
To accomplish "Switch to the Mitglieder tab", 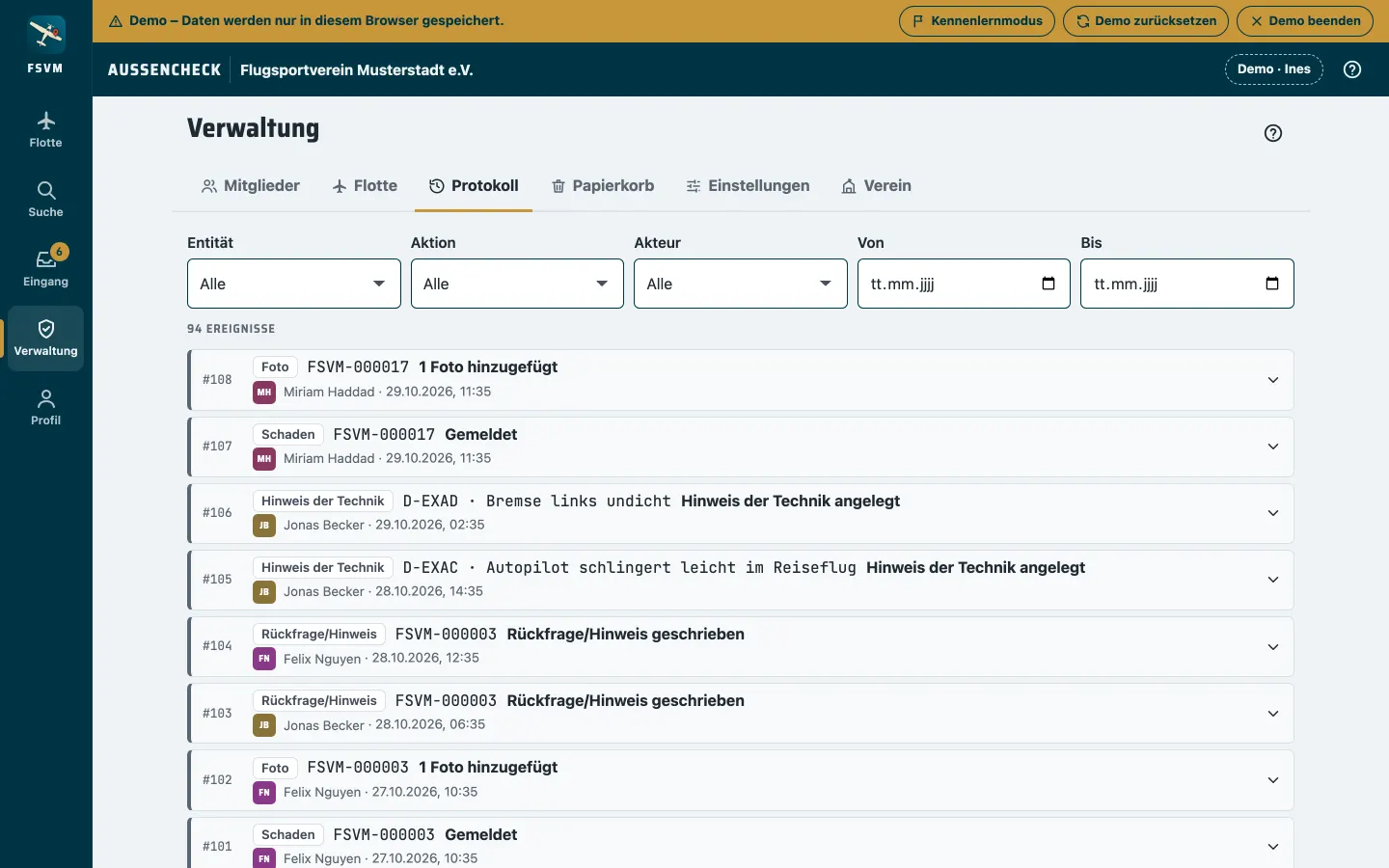I will [x=251, y=186].
